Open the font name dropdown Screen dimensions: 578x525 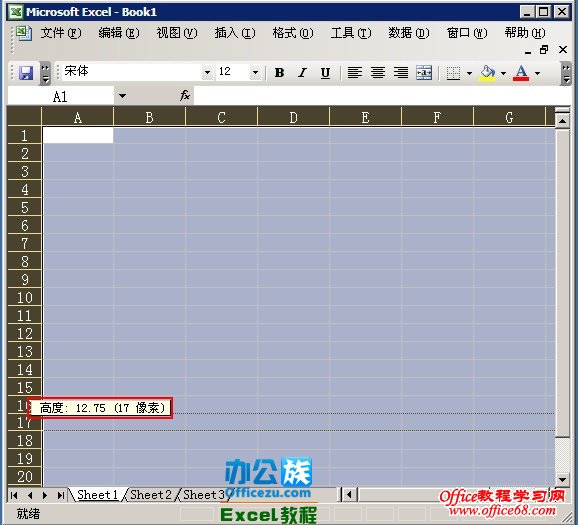tap(208, 72)
